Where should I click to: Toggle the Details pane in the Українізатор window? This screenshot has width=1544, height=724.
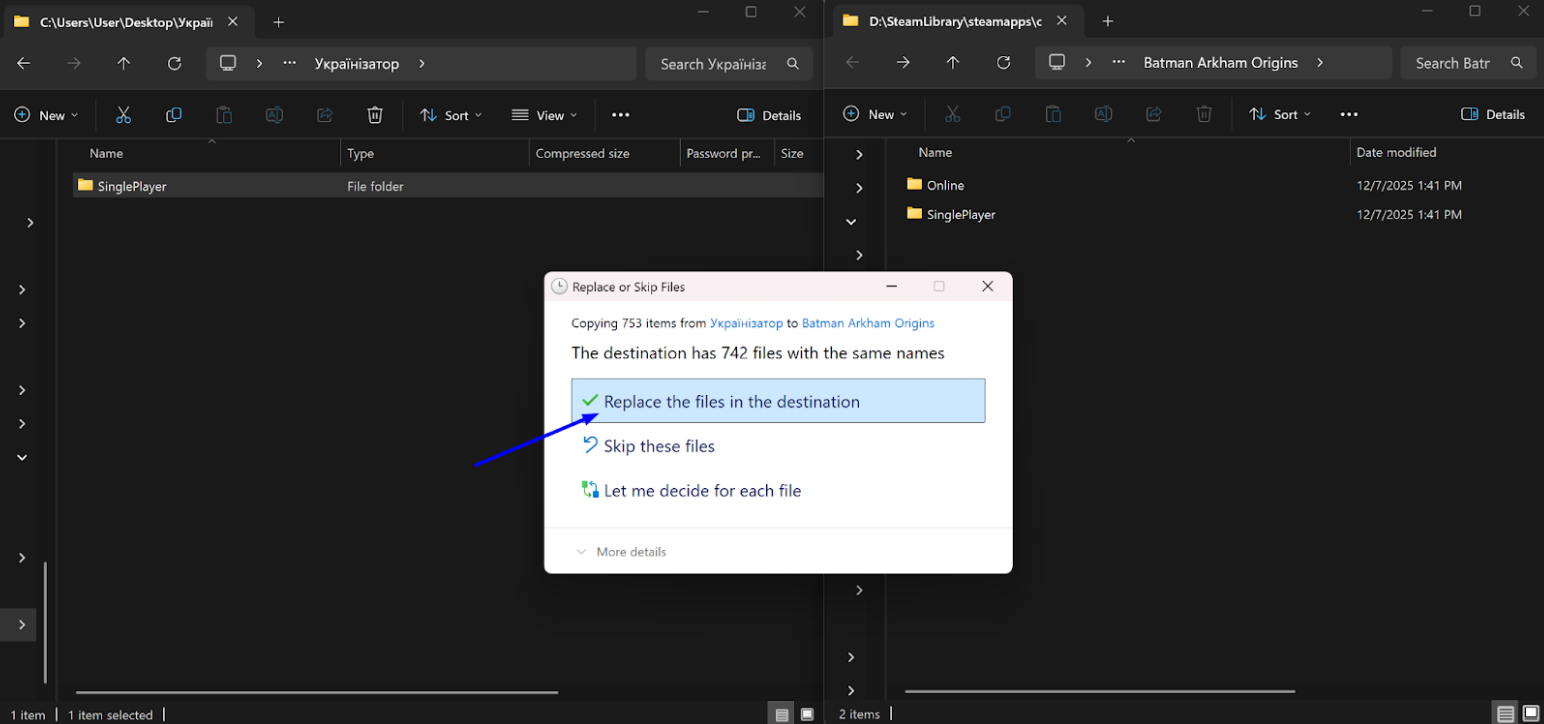[x=769, y=115]
